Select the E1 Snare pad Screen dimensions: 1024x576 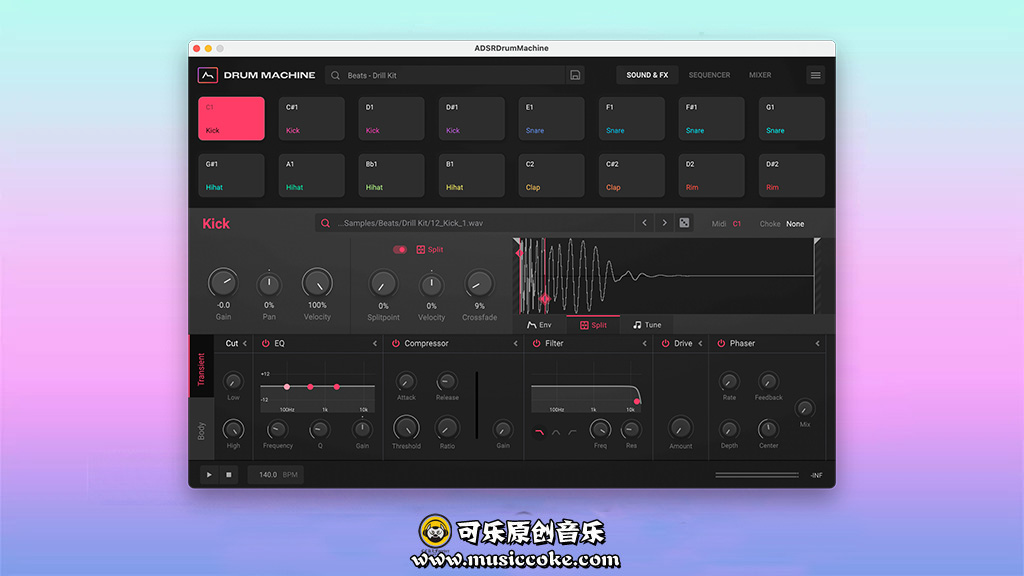point(551,118)
